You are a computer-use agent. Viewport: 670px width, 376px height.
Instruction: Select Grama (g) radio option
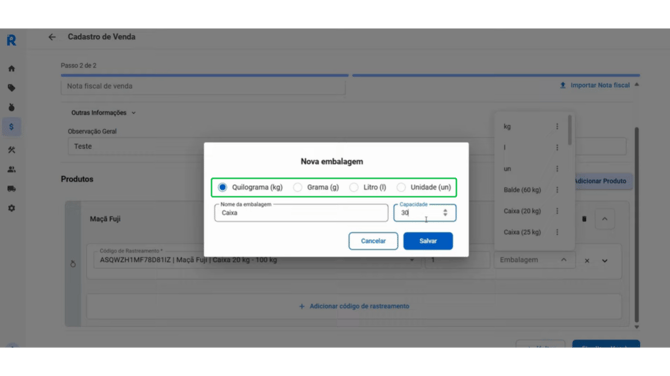click(297, 187)
